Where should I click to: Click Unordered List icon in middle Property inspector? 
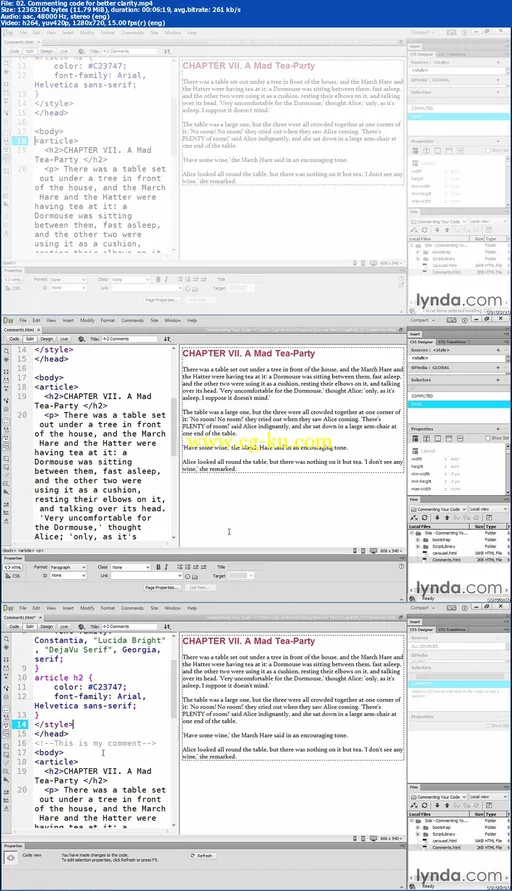180,567
